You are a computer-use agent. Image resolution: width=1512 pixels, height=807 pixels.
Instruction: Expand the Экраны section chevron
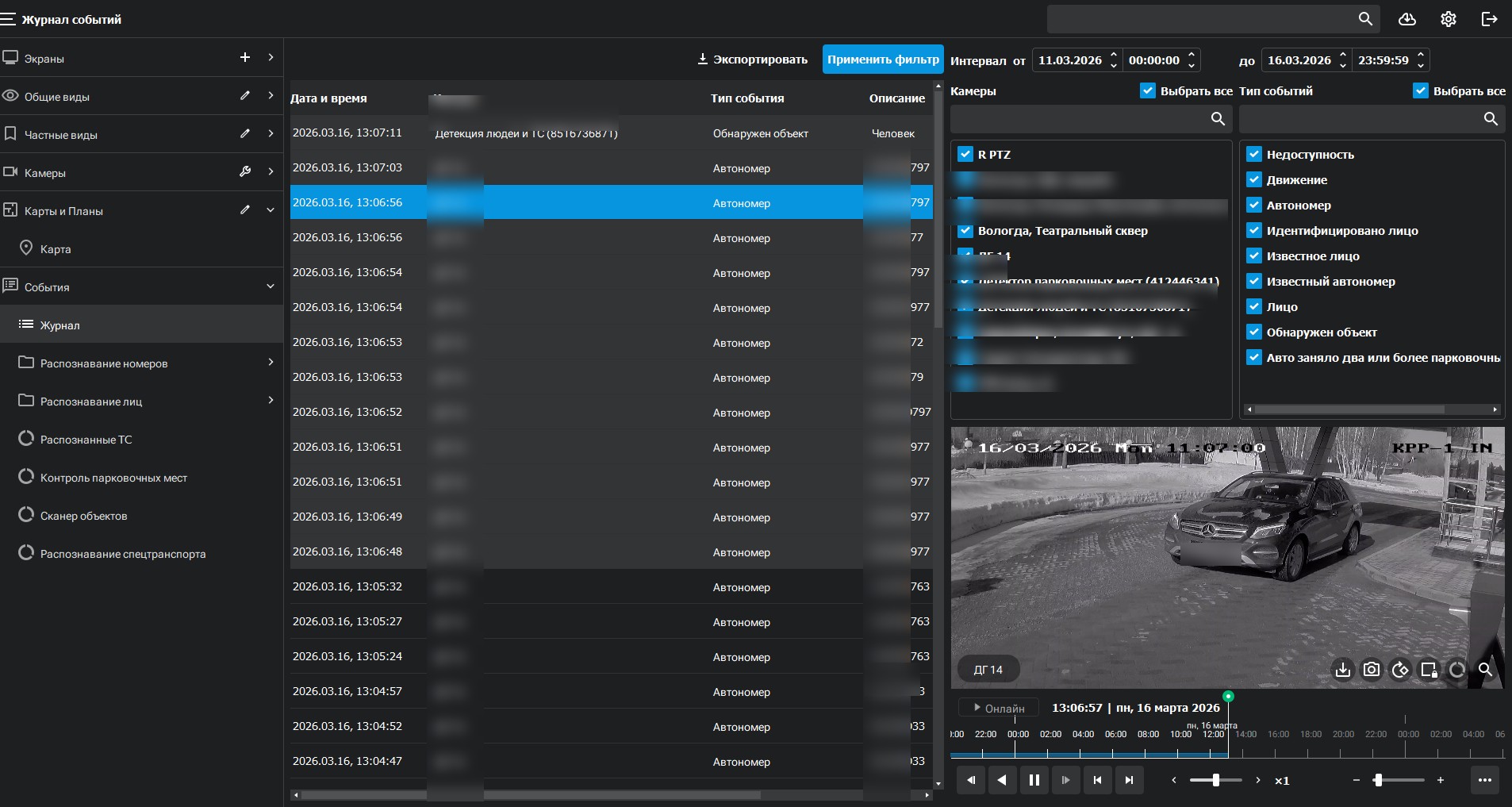pyautogui.click(x=271, y=57)
